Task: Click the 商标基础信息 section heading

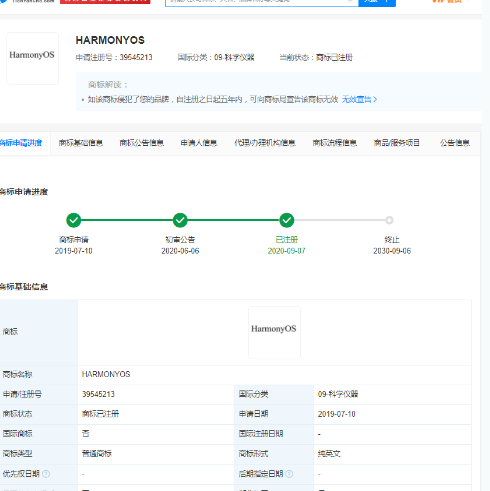Action: 24,287
